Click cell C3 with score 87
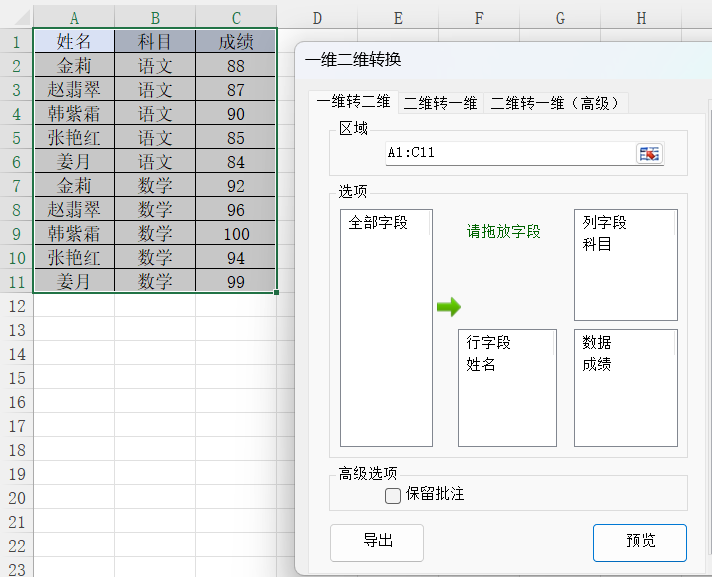Viewport: 712px width, 577px height. 236,89
